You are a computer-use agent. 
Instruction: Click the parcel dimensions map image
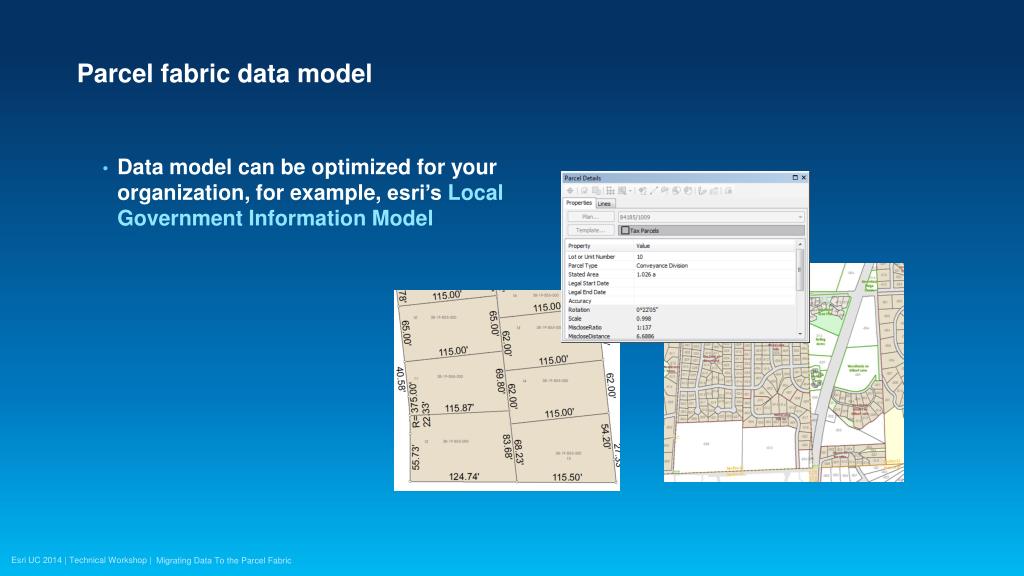[x=507, y=390]
